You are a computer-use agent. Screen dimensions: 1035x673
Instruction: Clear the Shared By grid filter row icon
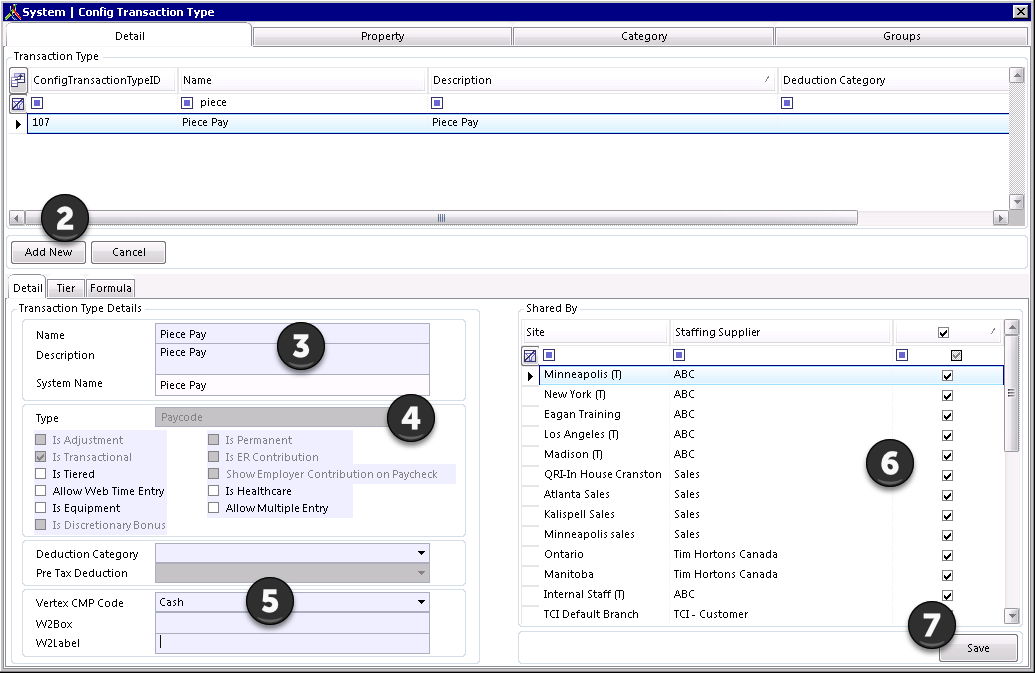(529, 356)
